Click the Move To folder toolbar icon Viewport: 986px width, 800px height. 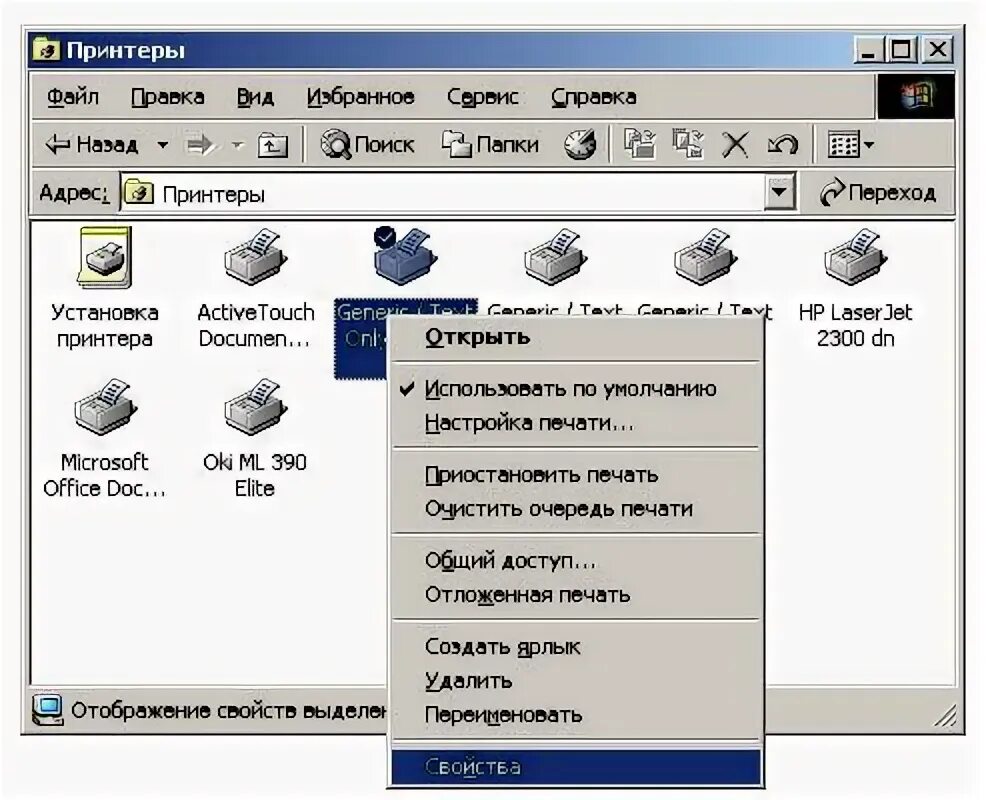(639, 144)
